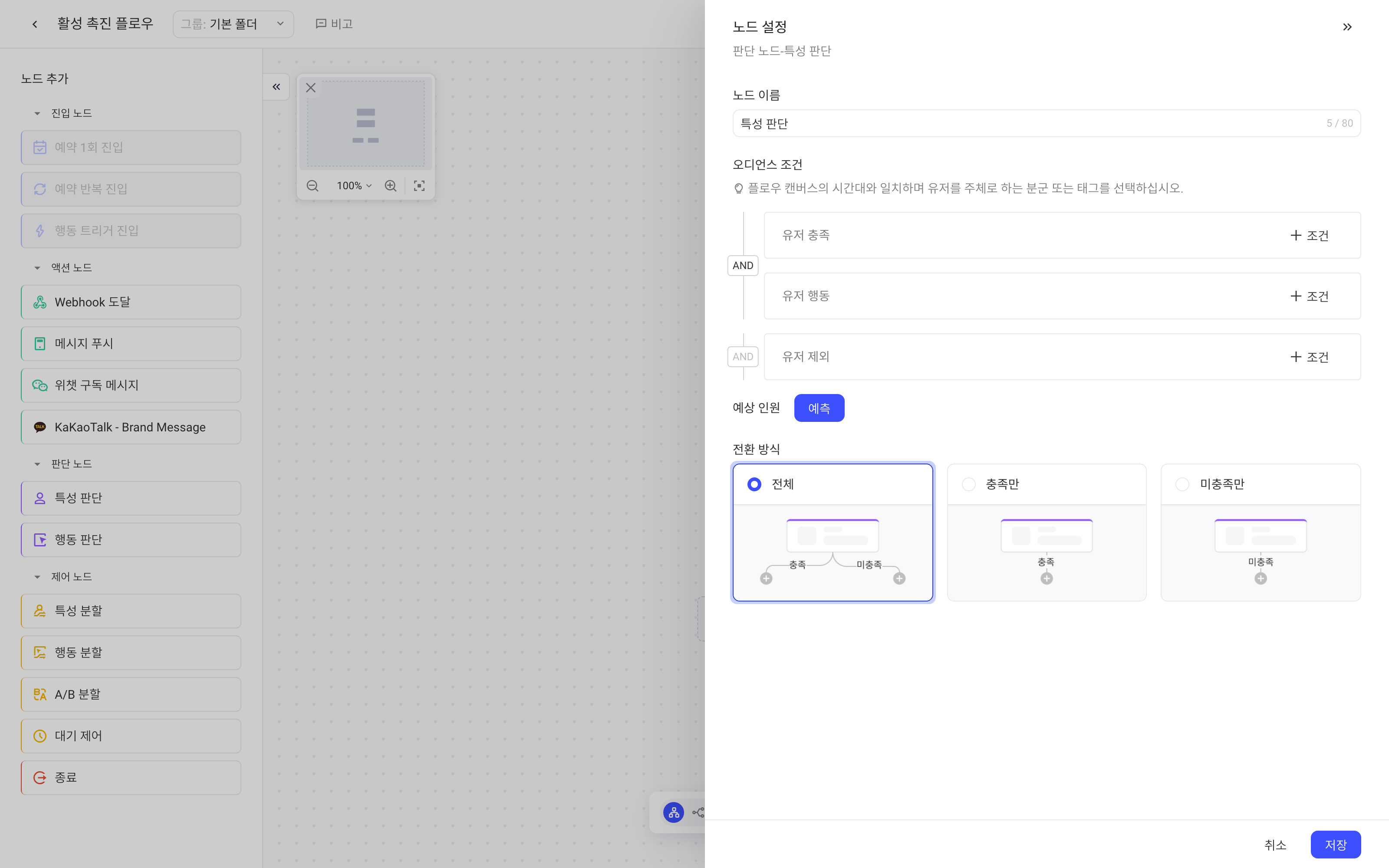This screenshot has height=868, width=1389.
Task: Click the 노드 이름 input field
Action: click(x=1047, y=123)
